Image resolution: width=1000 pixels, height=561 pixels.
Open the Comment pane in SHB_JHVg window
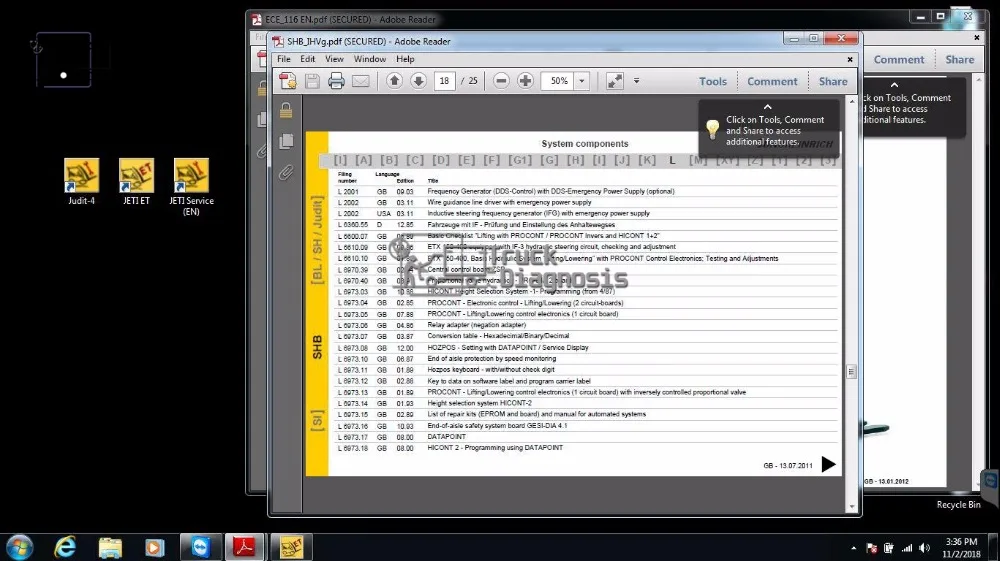(772, 82)
